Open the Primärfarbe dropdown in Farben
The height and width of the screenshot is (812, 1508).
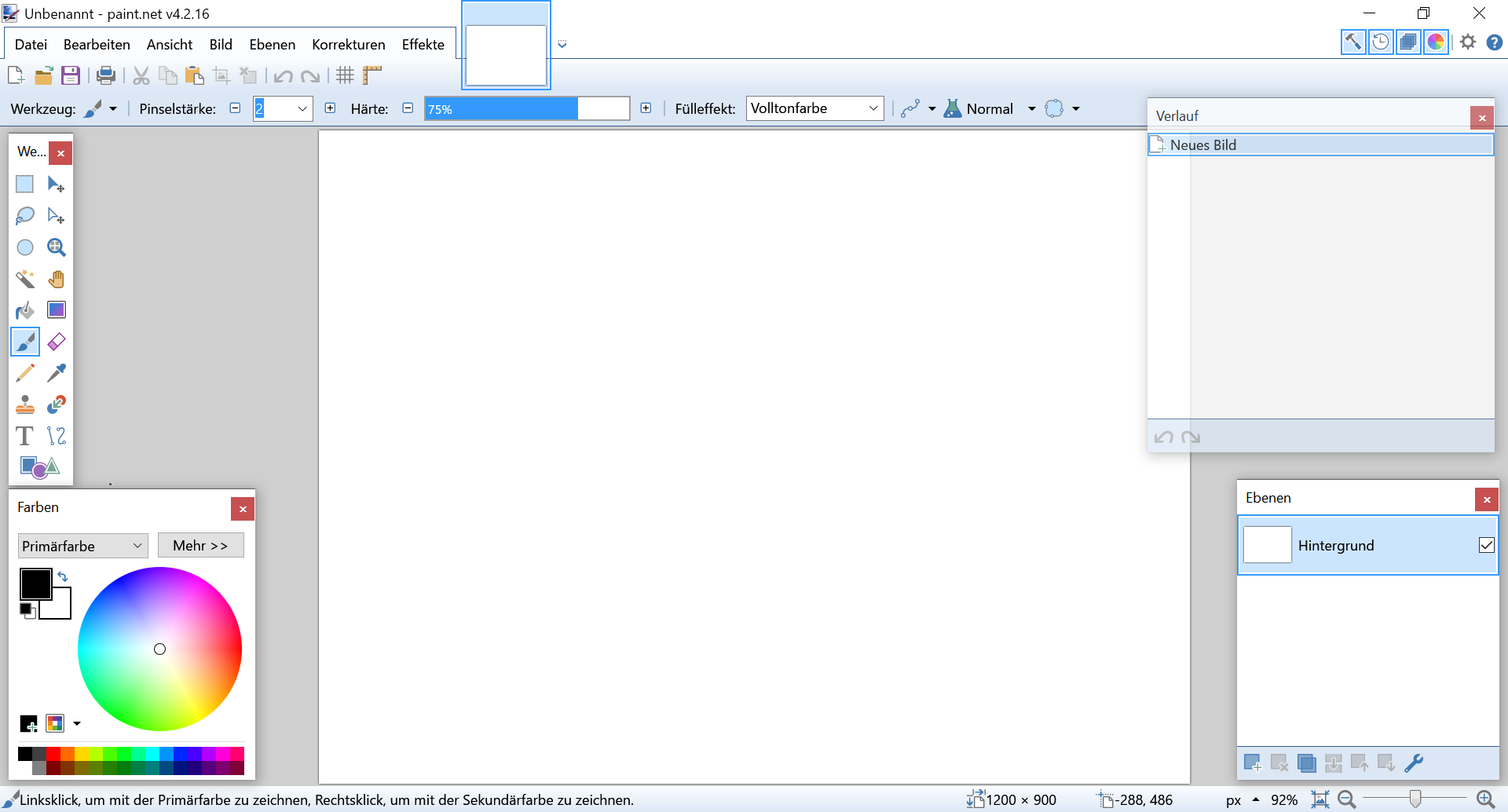point(82,546)
